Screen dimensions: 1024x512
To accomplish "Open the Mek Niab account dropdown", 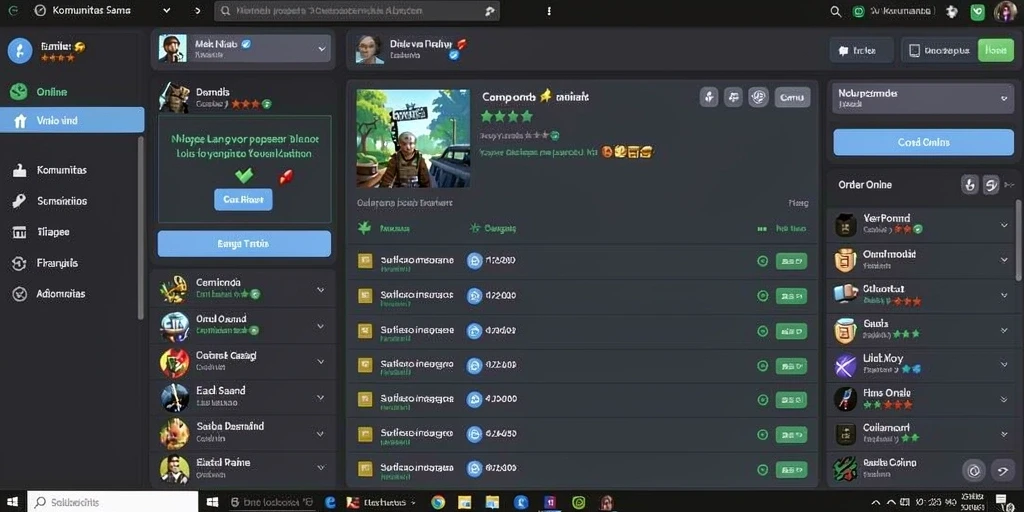I will coord(321,48).
